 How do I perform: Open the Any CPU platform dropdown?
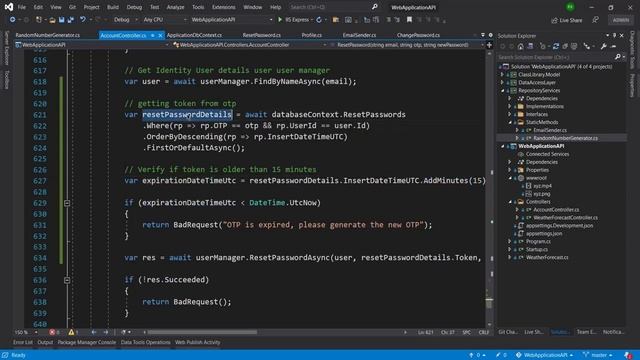point(165,20)
